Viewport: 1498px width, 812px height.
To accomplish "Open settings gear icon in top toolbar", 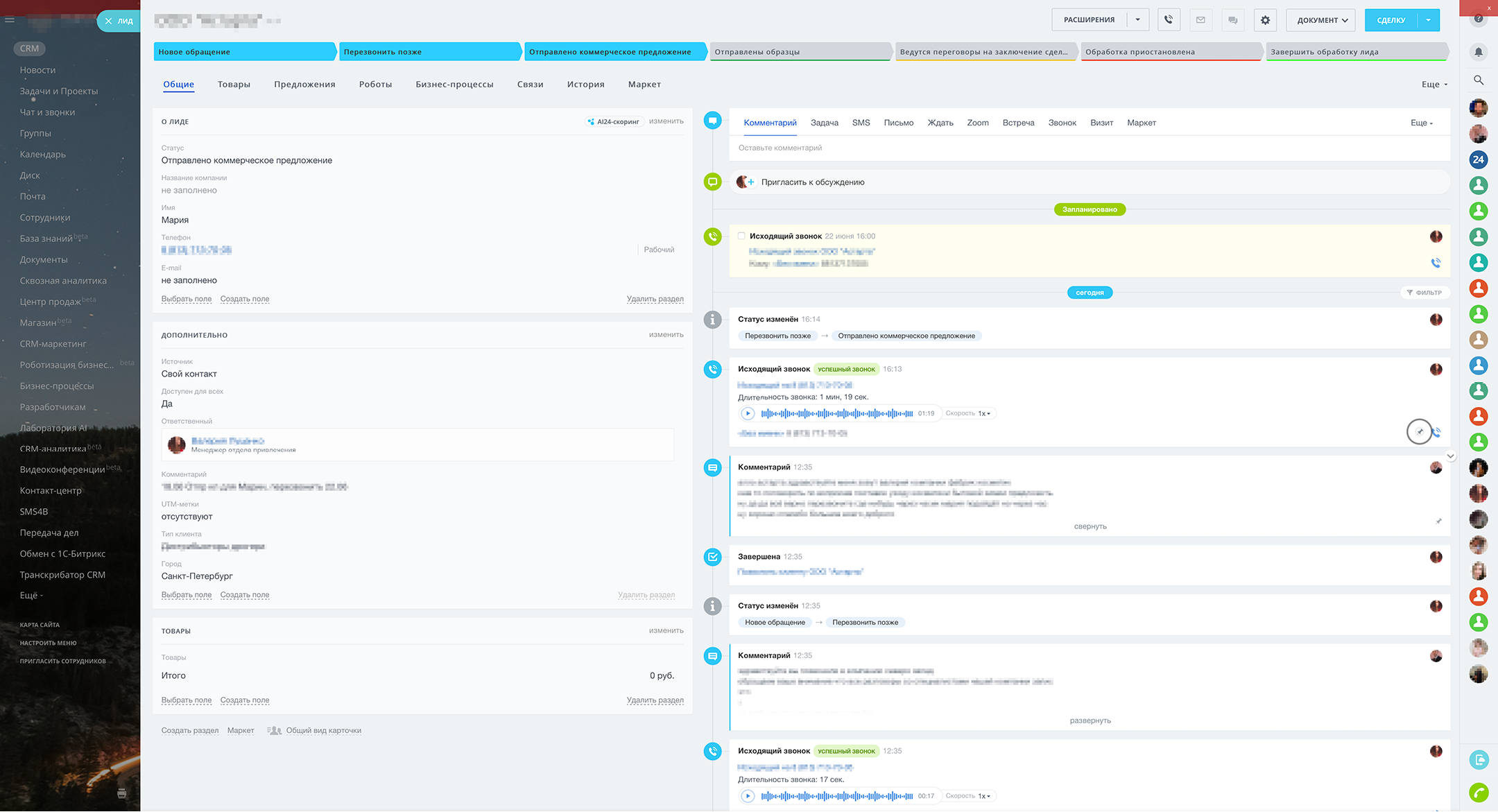I will point(1265,20).
